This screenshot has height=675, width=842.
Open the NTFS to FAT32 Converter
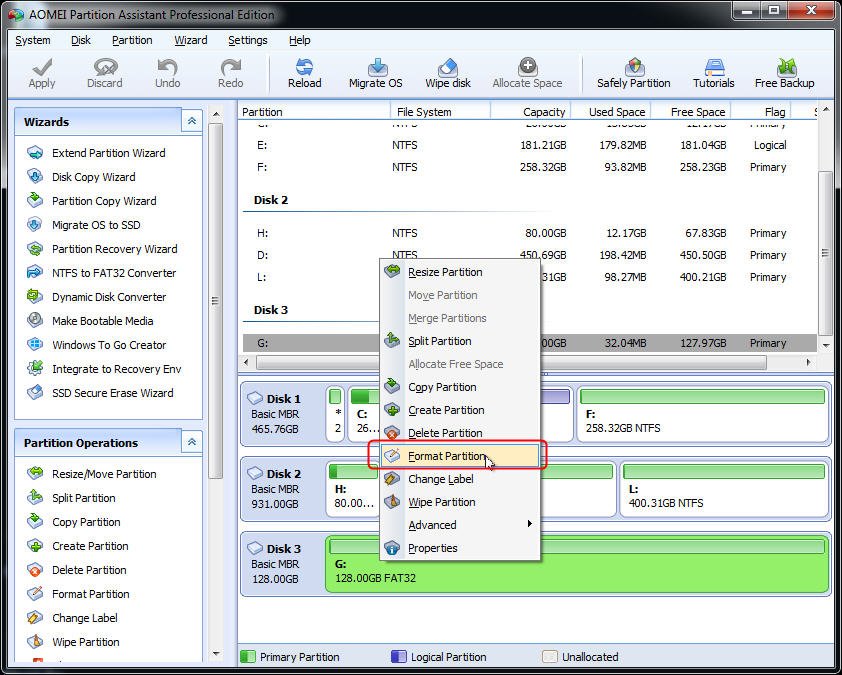pos(101,273)
